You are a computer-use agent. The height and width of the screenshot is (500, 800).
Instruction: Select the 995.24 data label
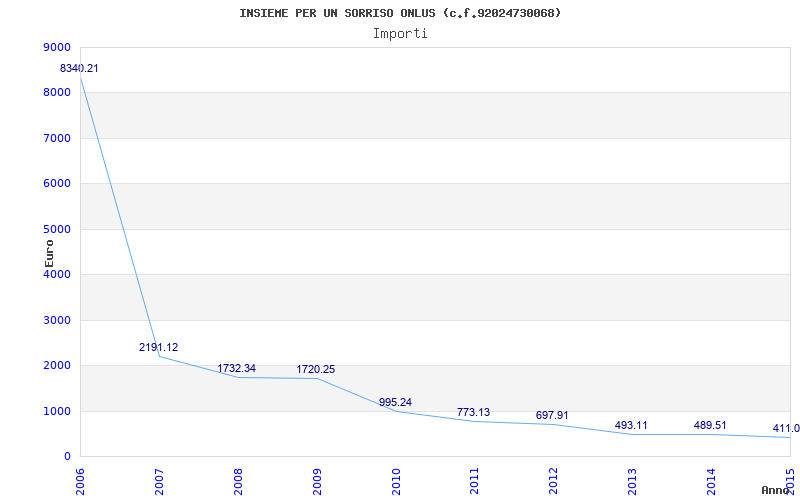[395, 403]
